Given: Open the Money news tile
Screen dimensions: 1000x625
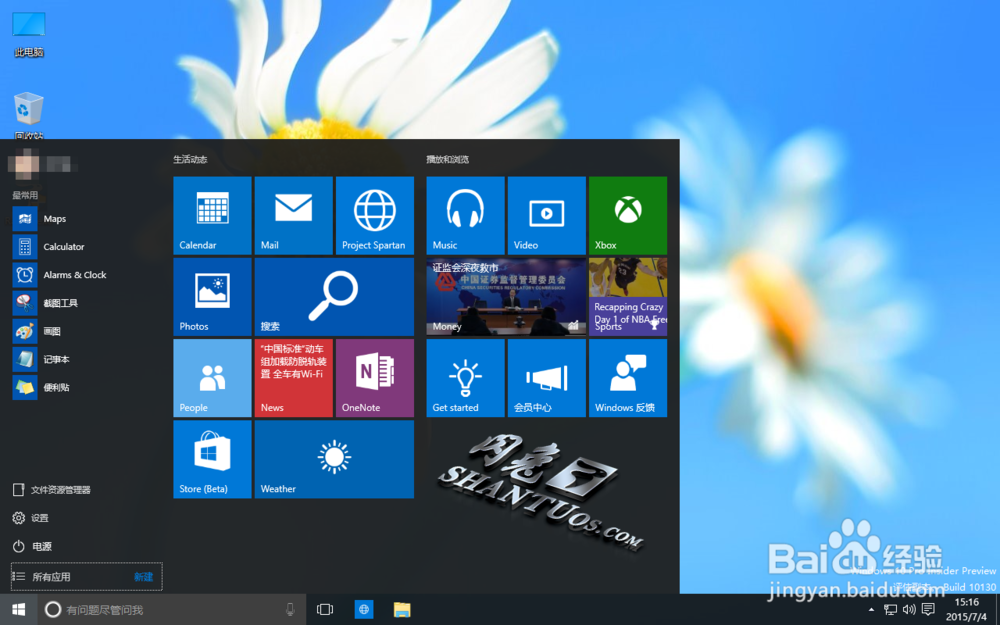Looking at the screenshot, I should point(506,297).
